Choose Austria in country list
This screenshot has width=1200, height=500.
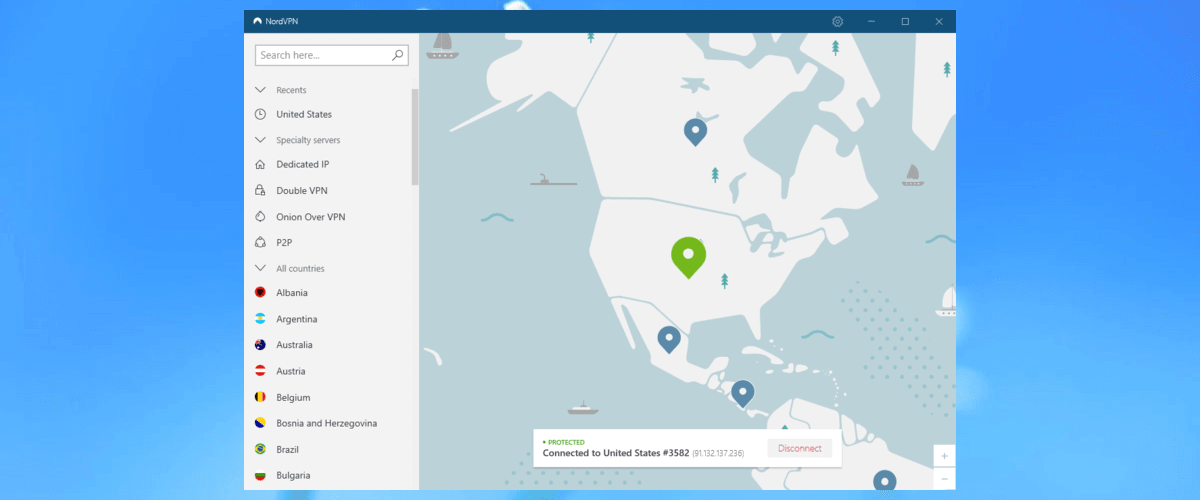pos(291,371)
